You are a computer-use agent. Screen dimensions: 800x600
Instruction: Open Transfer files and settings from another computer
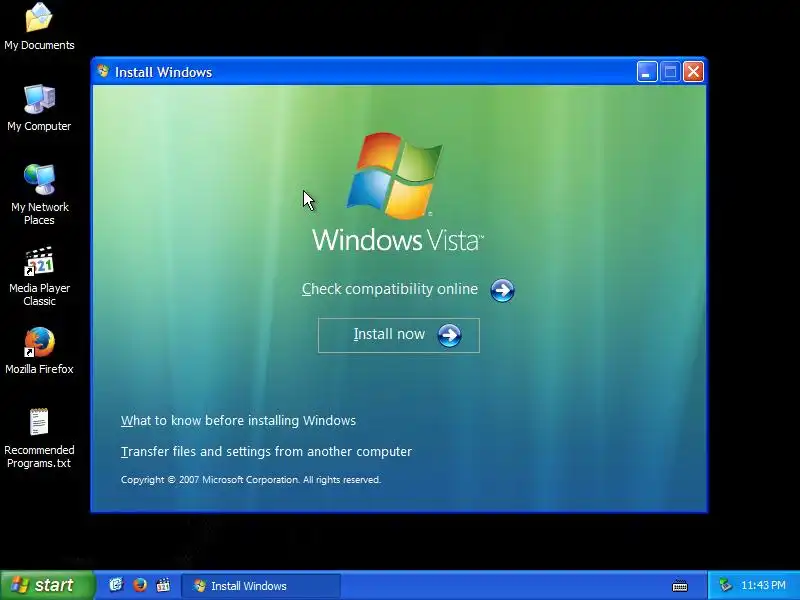click(266, 452)
